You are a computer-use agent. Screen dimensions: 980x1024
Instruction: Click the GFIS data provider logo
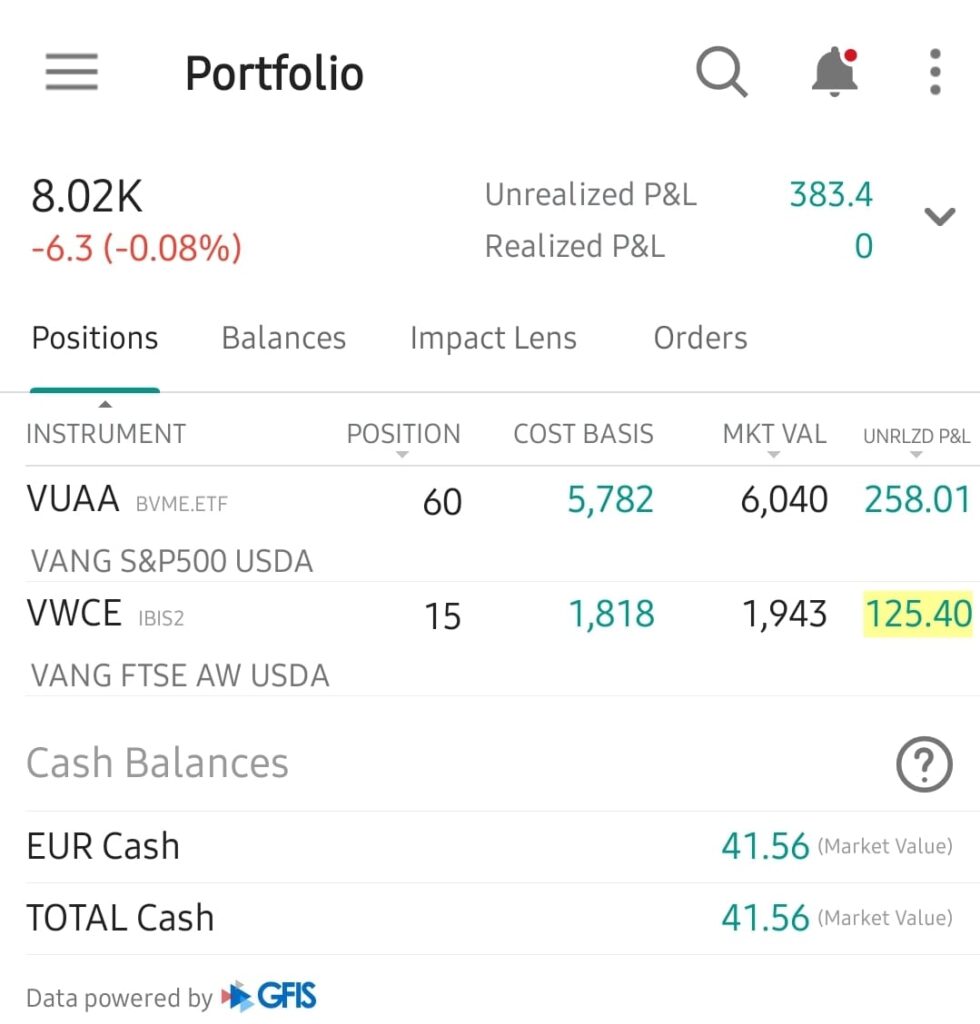(268, 996)
